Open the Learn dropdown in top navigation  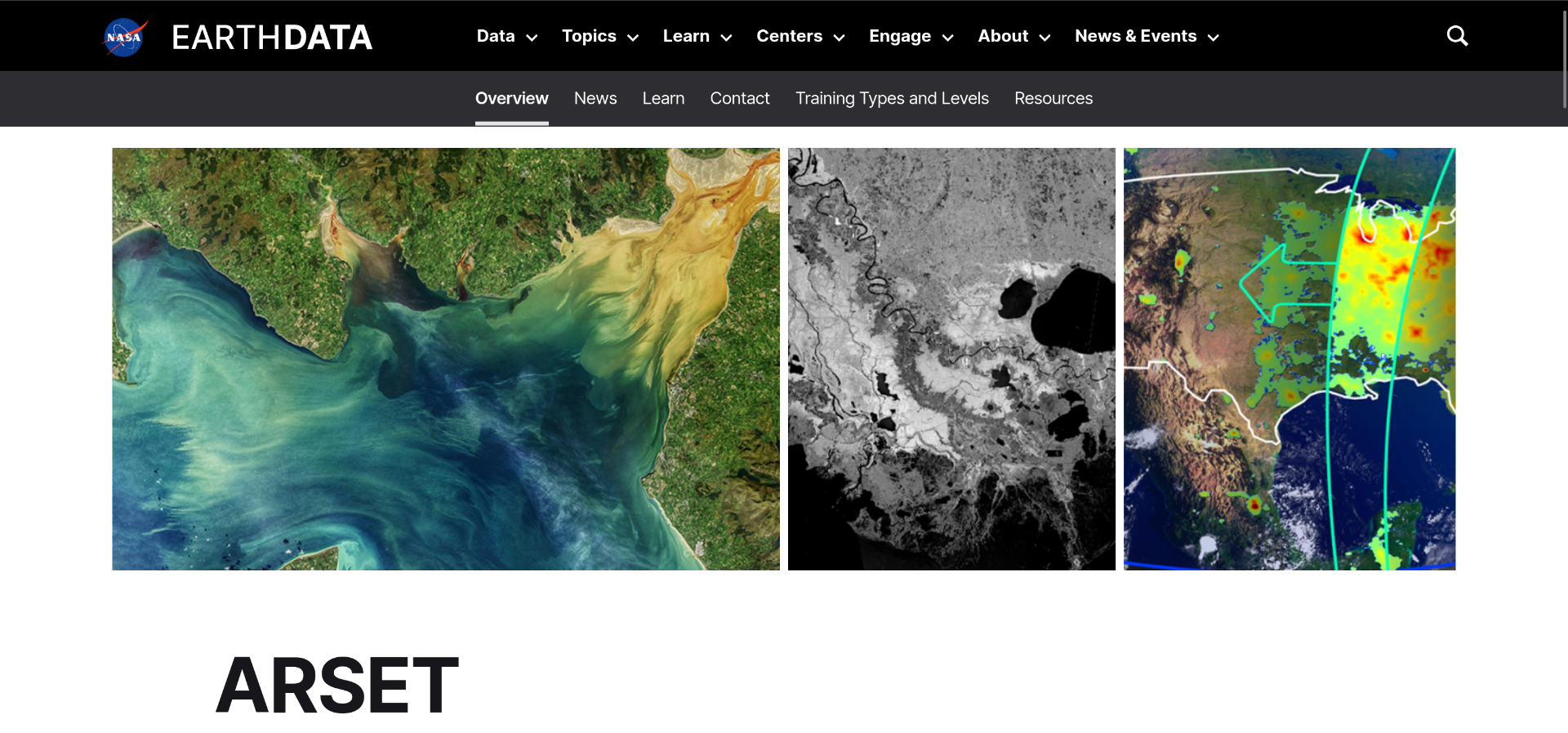click(697, 36)
